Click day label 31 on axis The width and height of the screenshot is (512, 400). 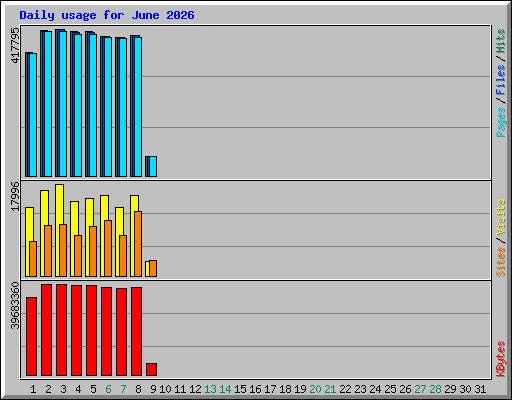pyautogui.click(x=480, y=389)
